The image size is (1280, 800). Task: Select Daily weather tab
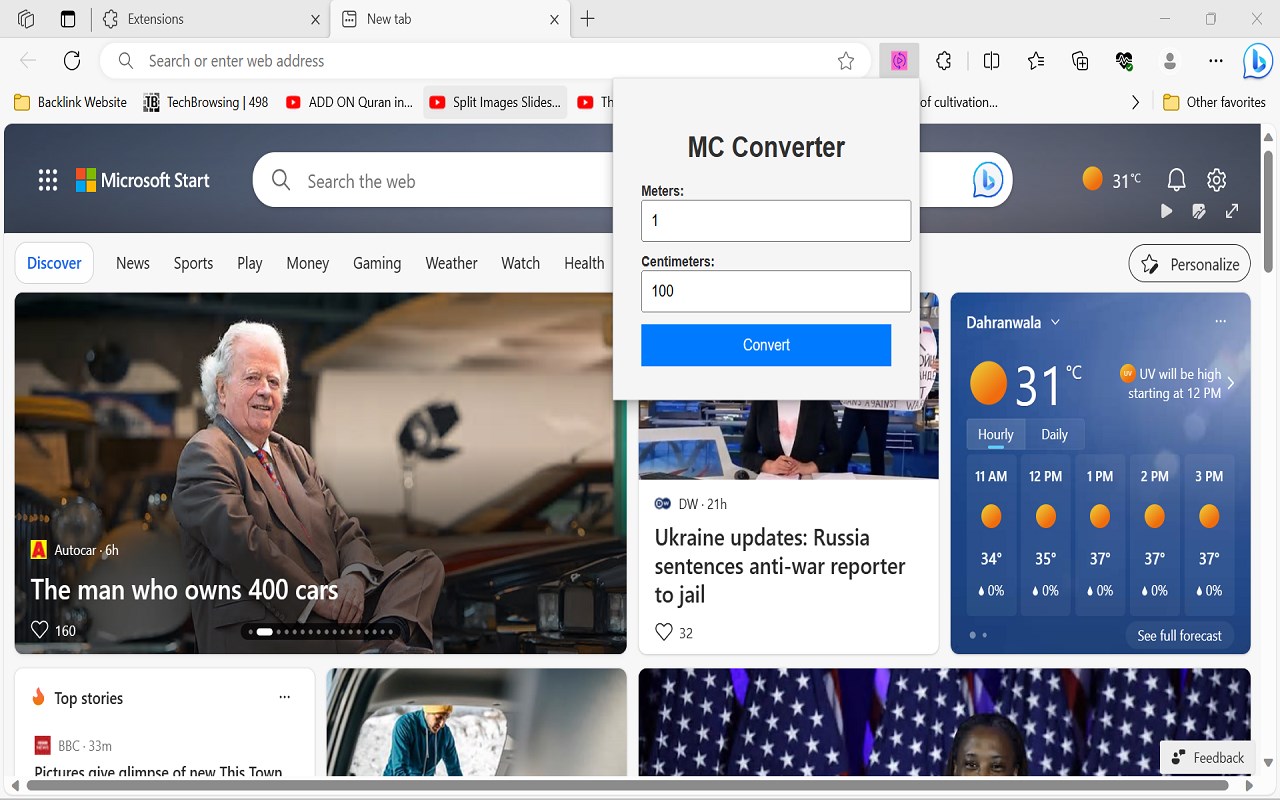[x=1054, y=434]
